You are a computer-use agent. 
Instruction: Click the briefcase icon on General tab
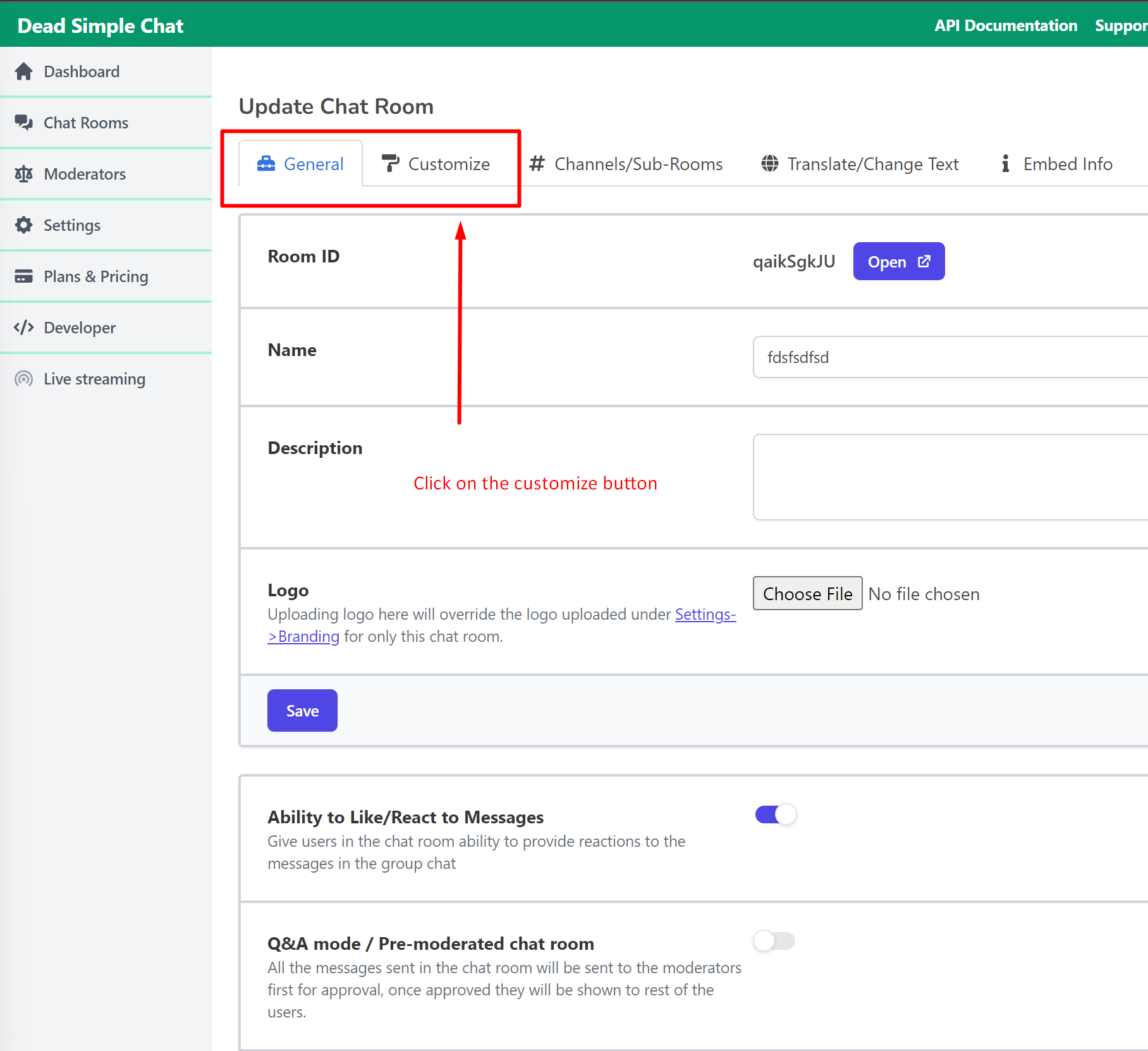(x=267, y=163)
